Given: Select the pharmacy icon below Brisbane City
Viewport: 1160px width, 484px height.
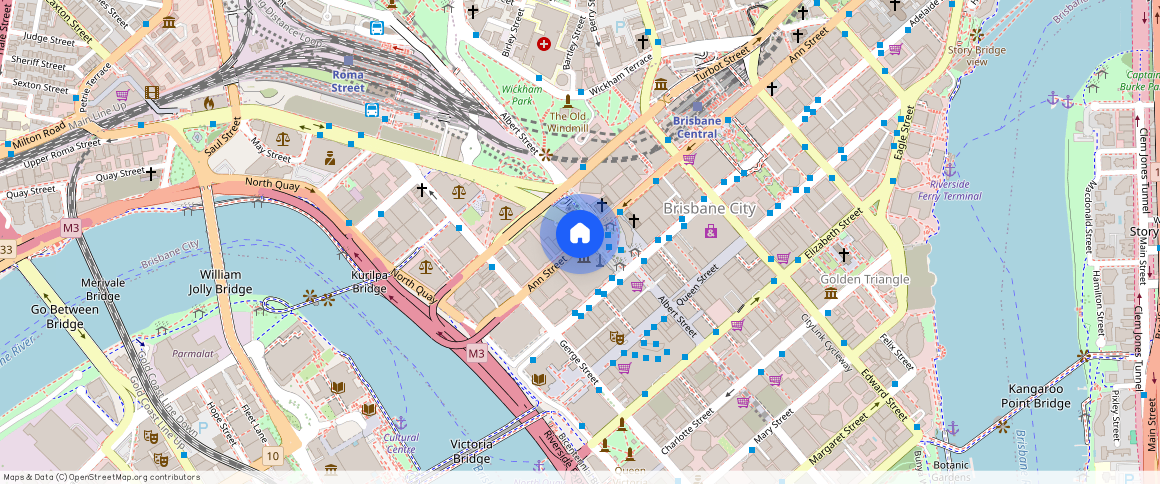Looking at the screenshot, I should coord(711,232).
